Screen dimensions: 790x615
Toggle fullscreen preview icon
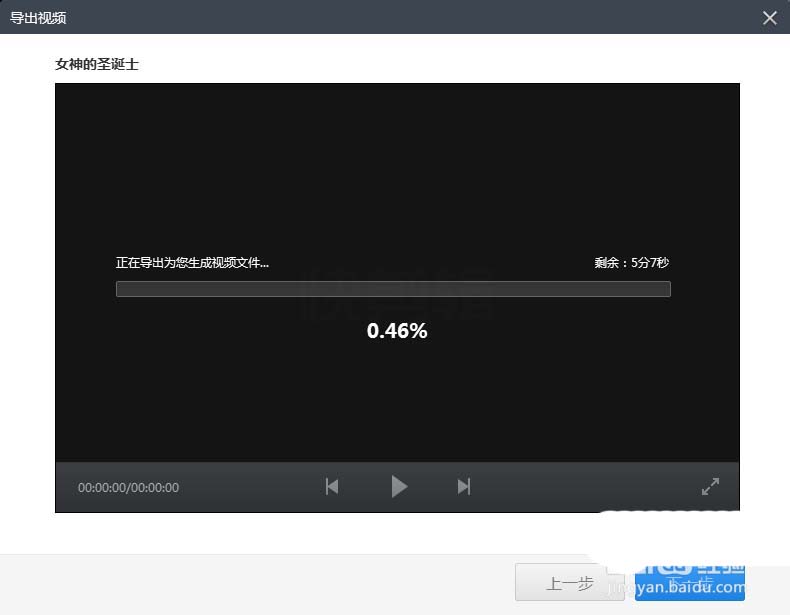tap(710, 487)
